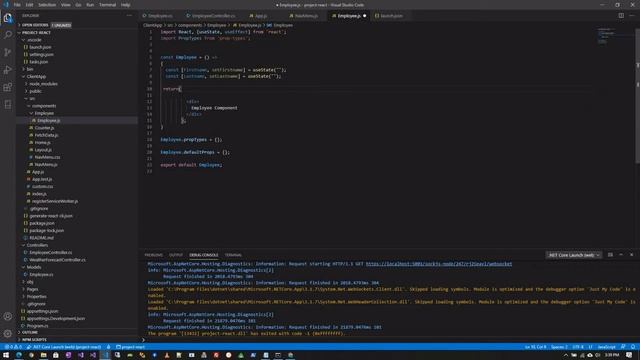Click the Clear Console icon in panel

tap(610, 255)
